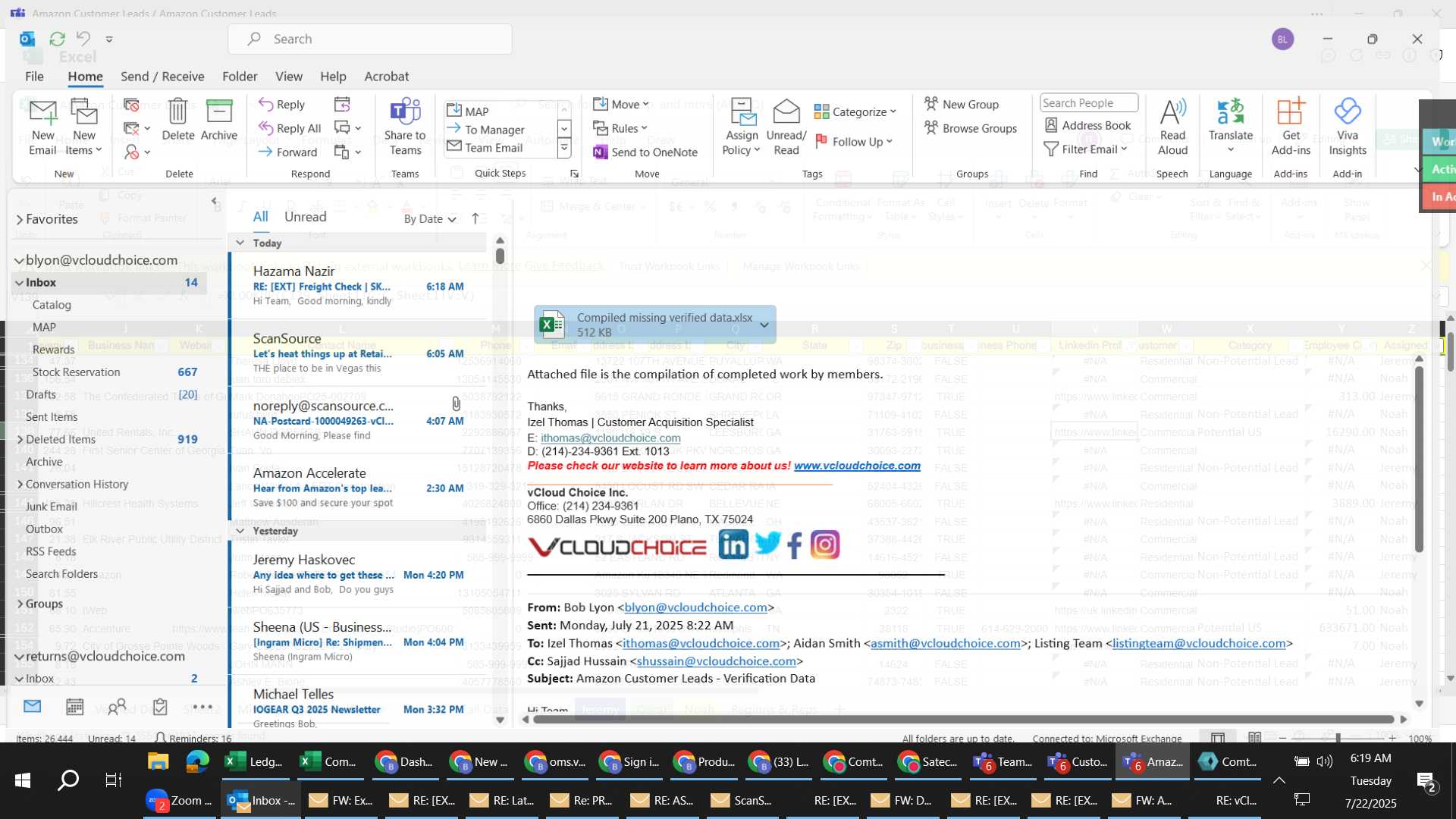
Task: Collapse the Today message group
Action: [x=240, y=243]
